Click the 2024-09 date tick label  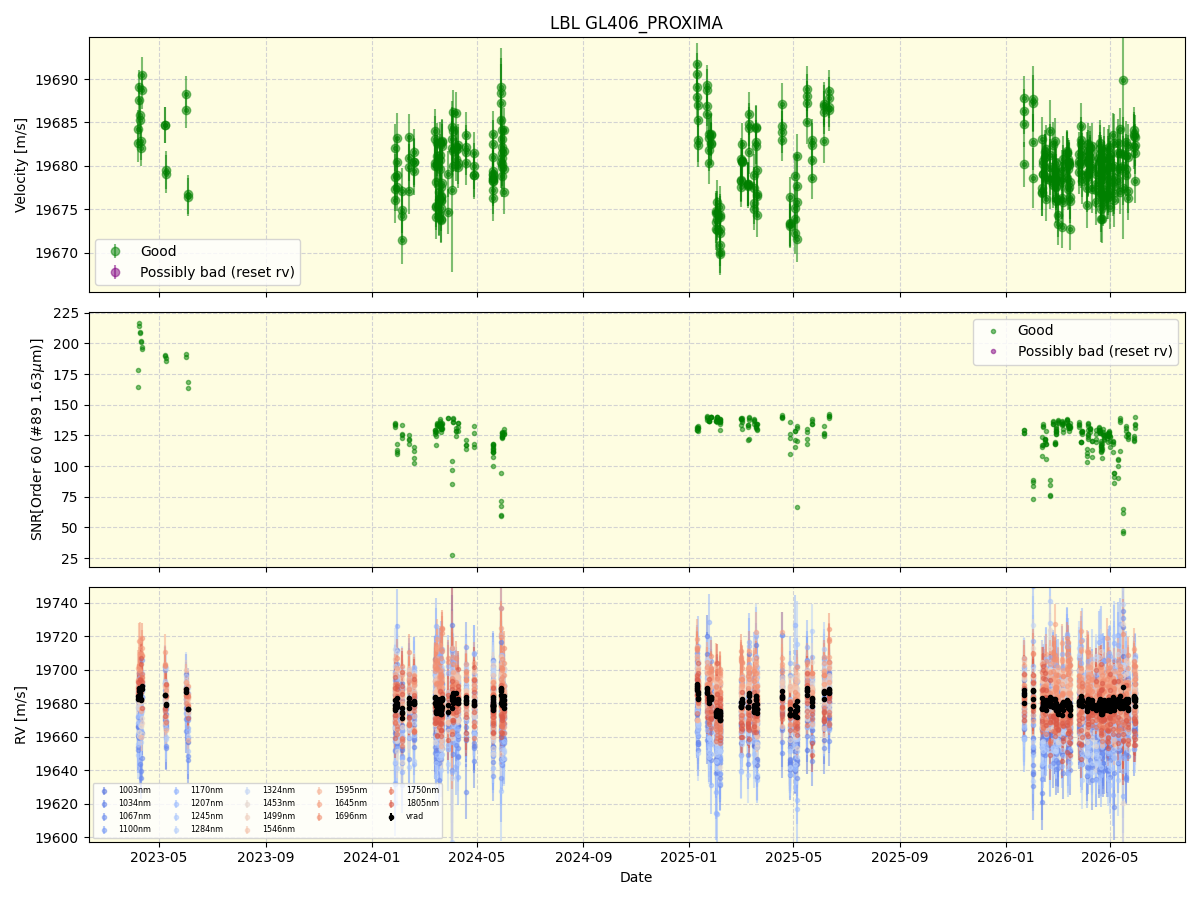pos(583,857)
